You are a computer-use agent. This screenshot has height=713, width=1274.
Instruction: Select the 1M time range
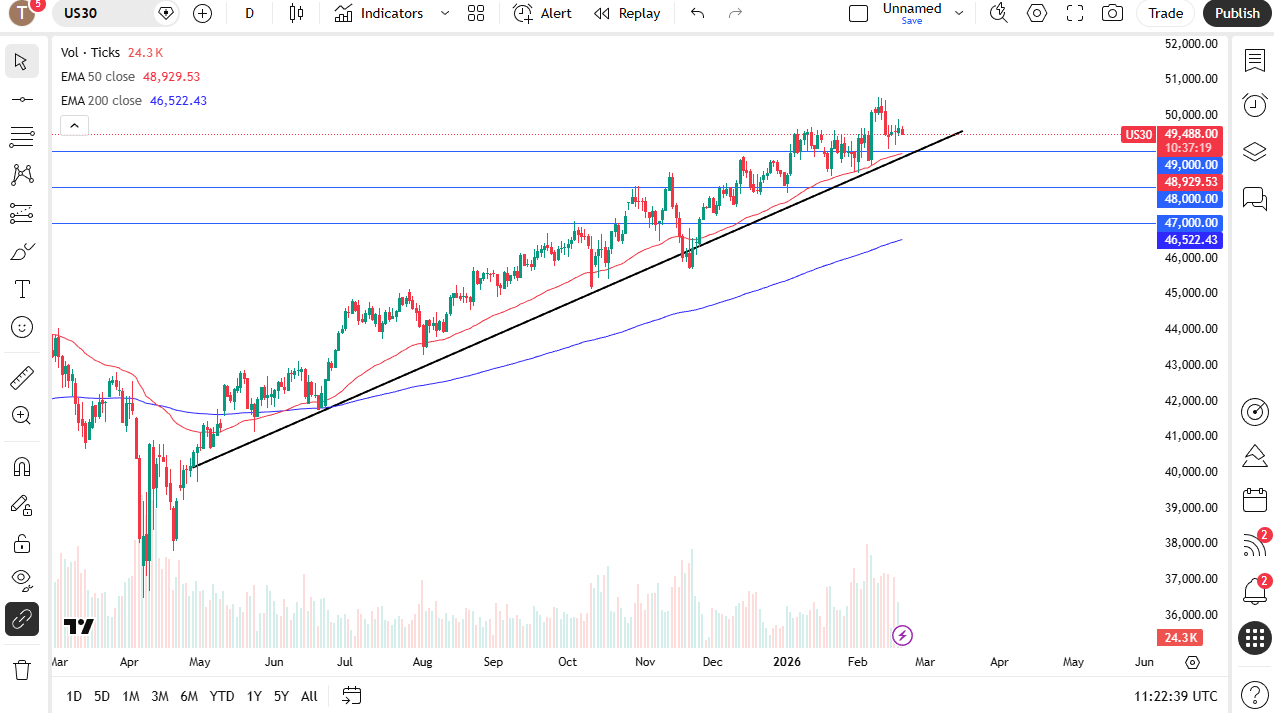pyautogui.click(x=130, y=696)
